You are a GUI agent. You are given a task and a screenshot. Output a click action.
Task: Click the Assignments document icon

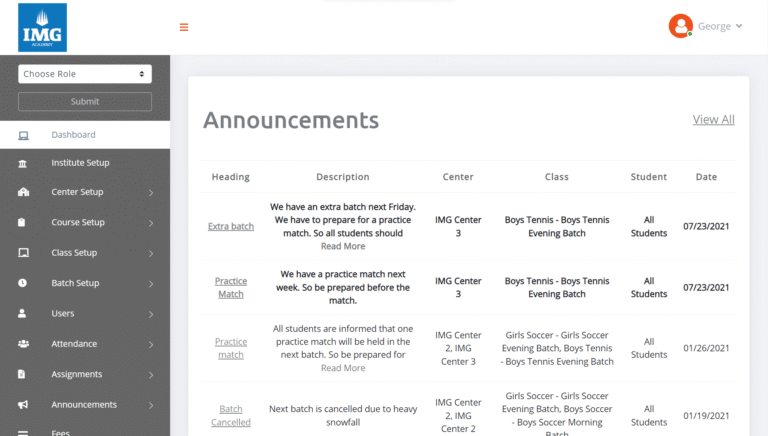(23, 374)
